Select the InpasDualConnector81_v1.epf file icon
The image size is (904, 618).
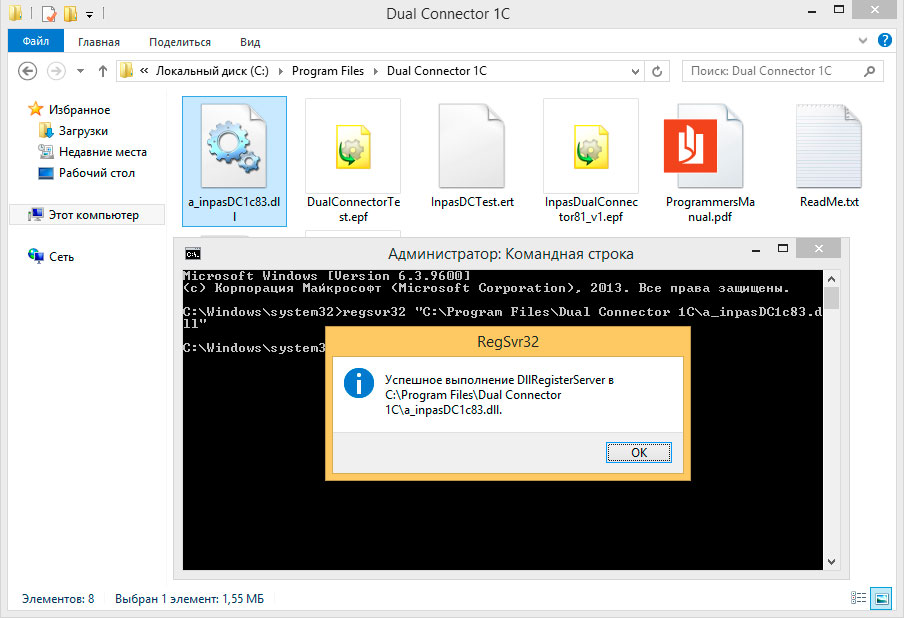(591, 146)
